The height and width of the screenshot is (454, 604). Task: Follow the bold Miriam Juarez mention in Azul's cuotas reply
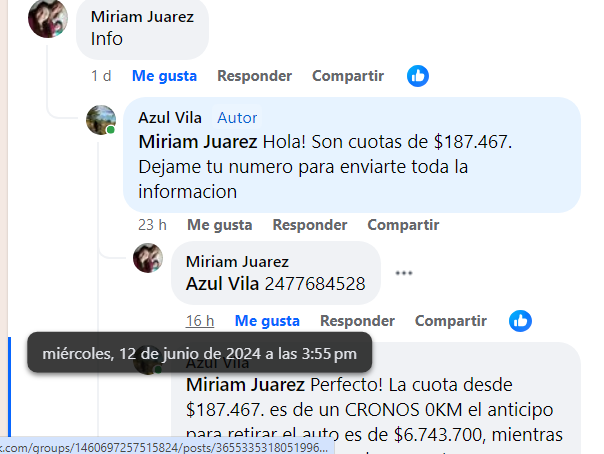[x=198, y=142]
